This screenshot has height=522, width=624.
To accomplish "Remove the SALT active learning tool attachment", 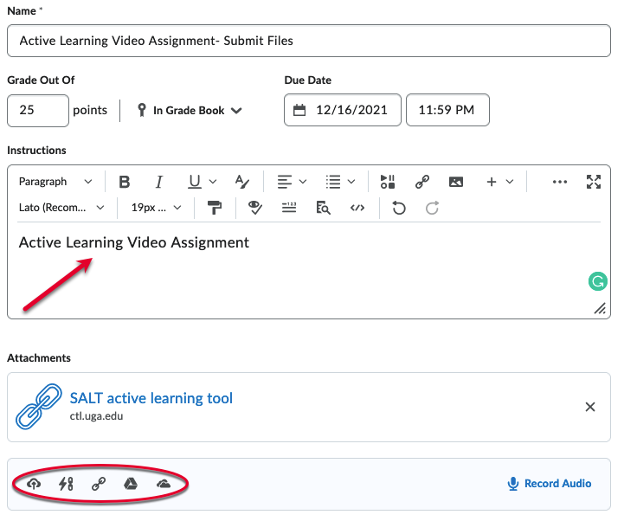I will click(590, 407).
